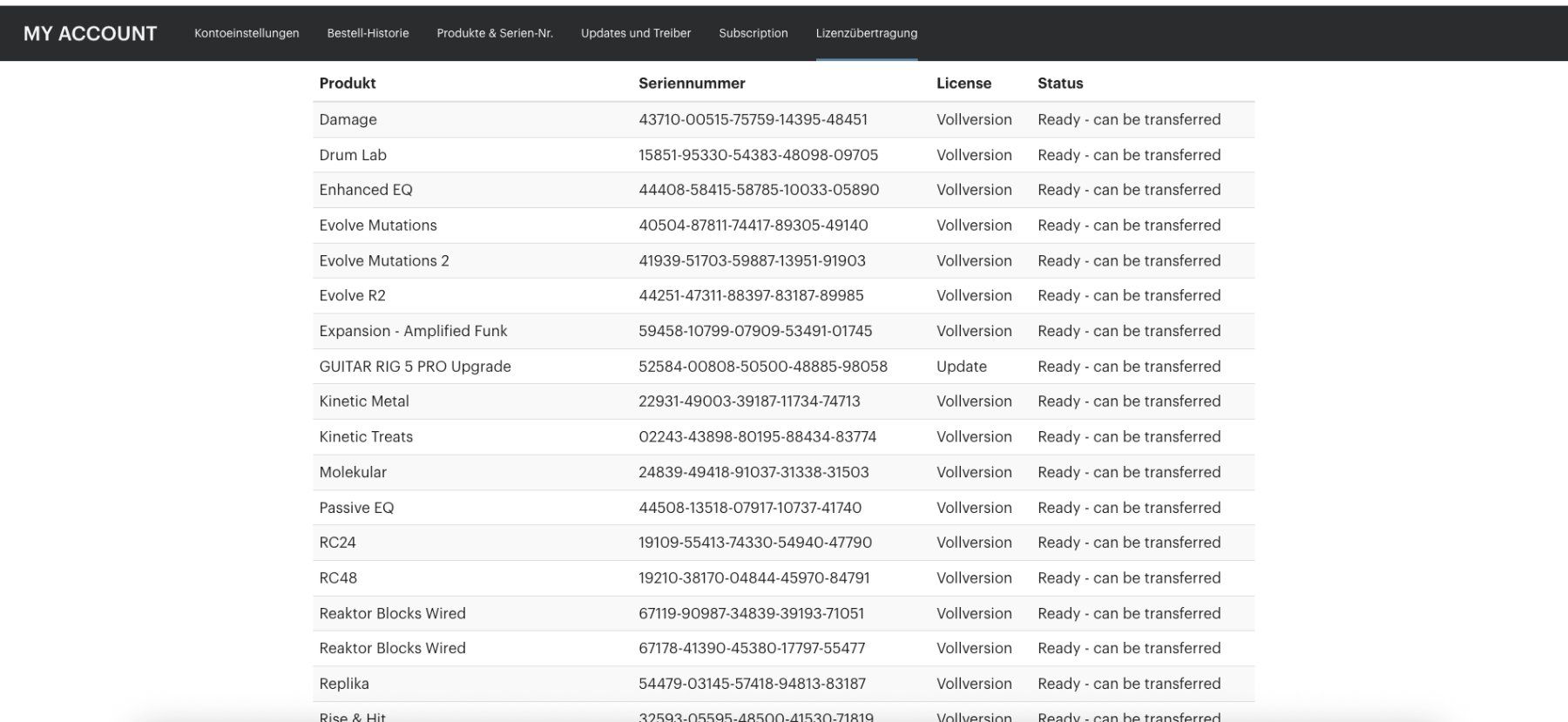Click transfer status in the Damage row
The width and height of the screenshot is (1568, 722).
(x=1129, y=119)
